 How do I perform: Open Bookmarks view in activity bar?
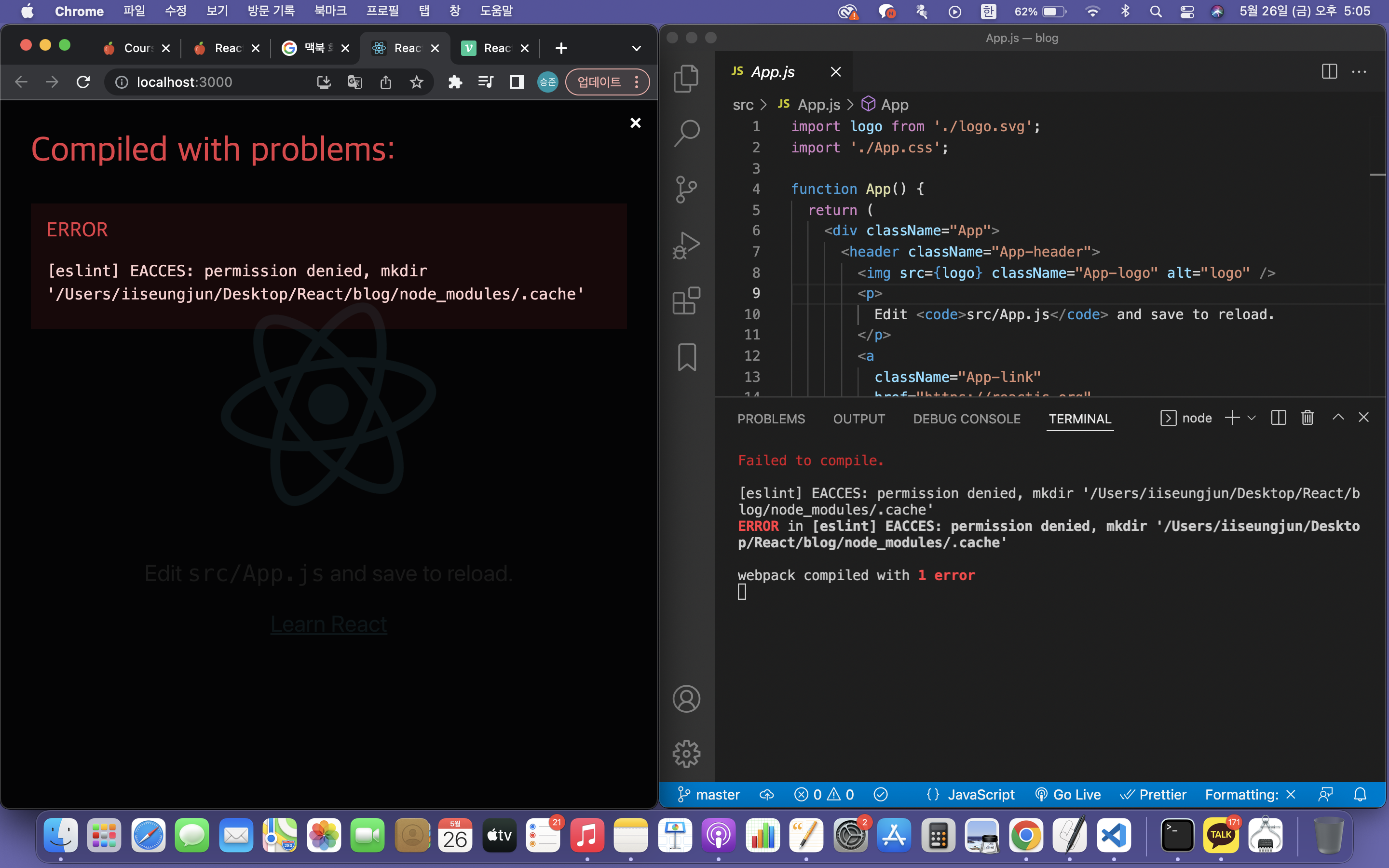coord(687,357)
